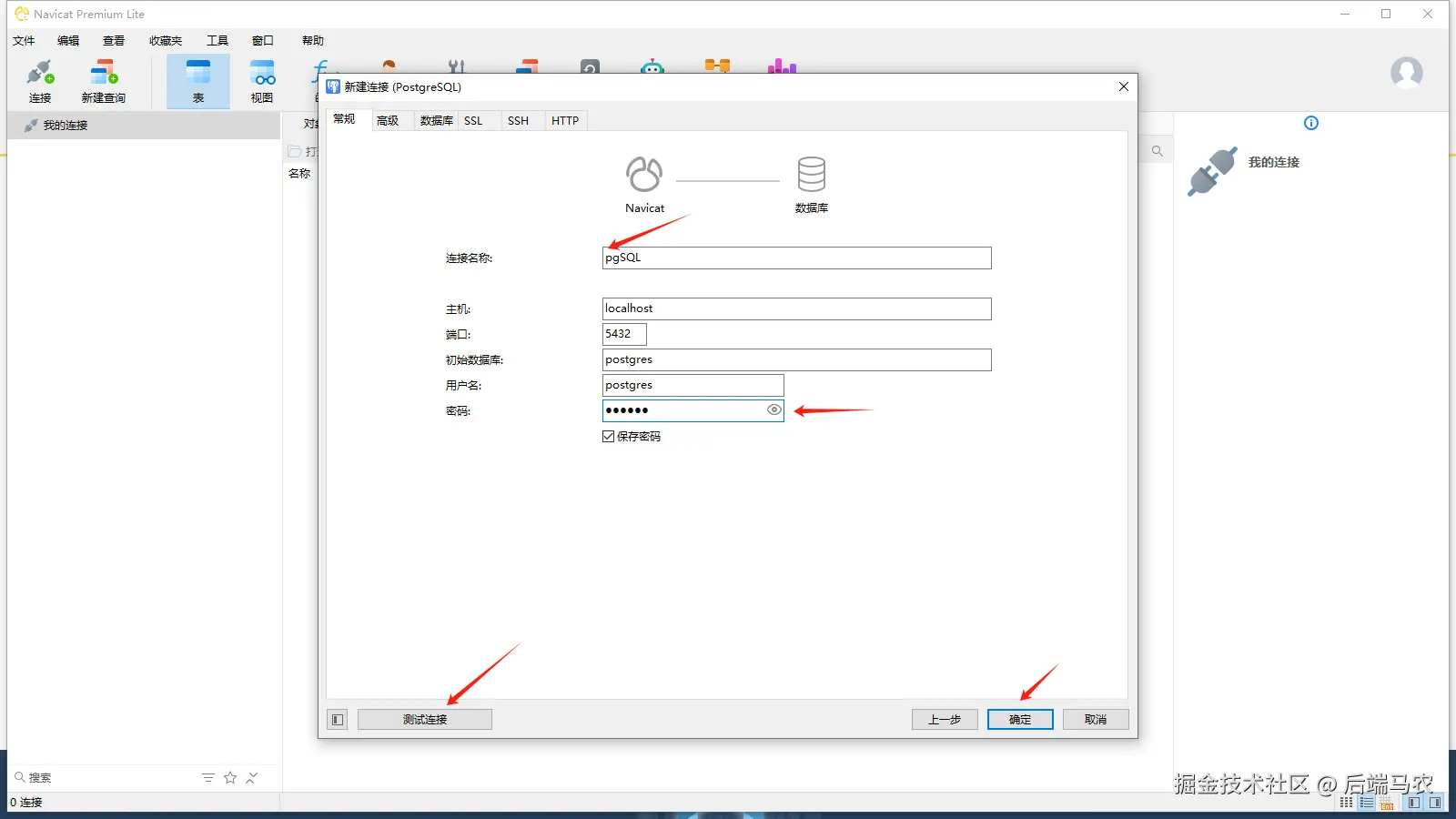Click the favorites star icon beside sidebar search
This screenshot has height=819, width=1456.
pyautogui.click(x=230, y=777)
